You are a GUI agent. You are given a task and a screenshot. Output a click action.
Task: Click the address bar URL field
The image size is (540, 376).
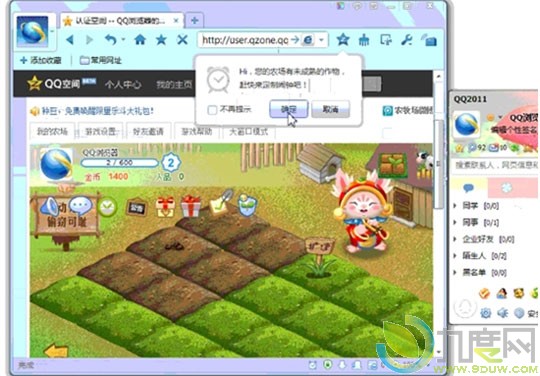(245, 40)
